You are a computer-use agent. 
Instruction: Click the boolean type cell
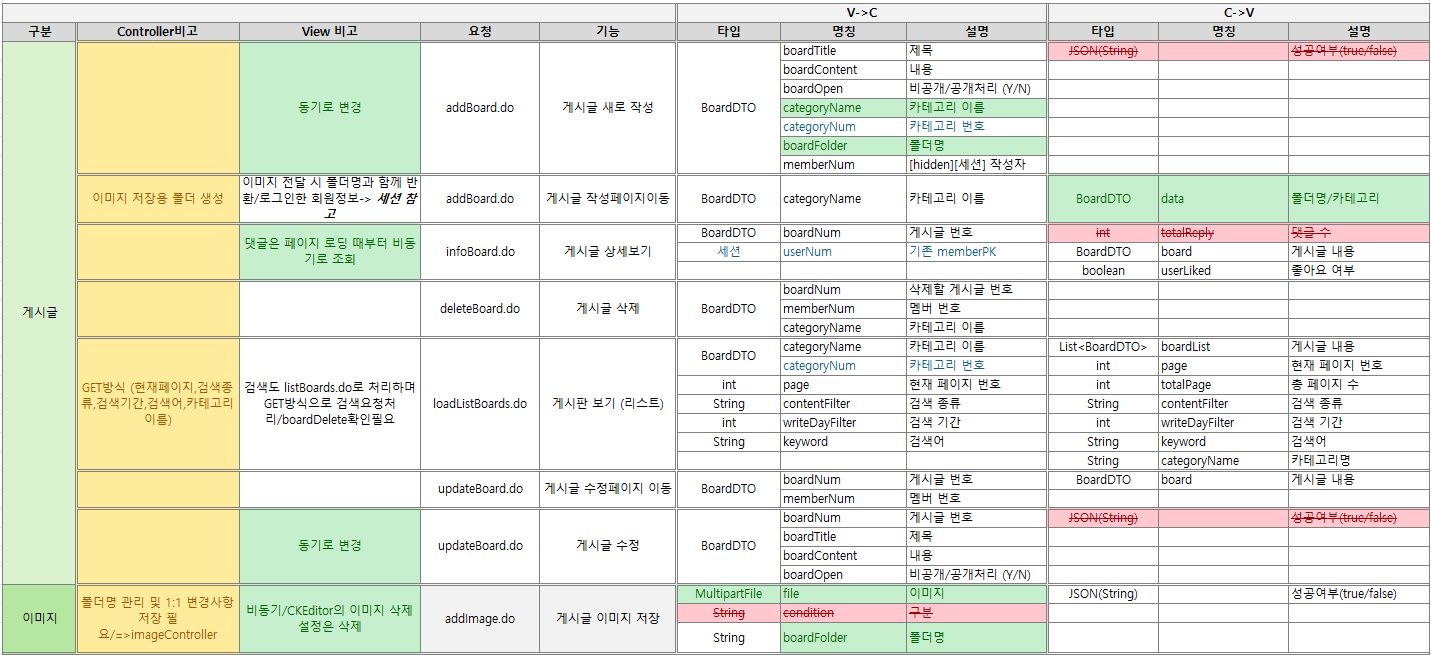pos(1103,271)
